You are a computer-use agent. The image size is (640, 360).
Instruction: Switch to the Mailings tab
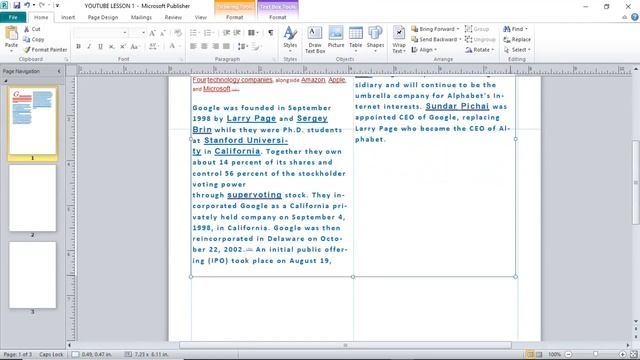coord(141,17)
